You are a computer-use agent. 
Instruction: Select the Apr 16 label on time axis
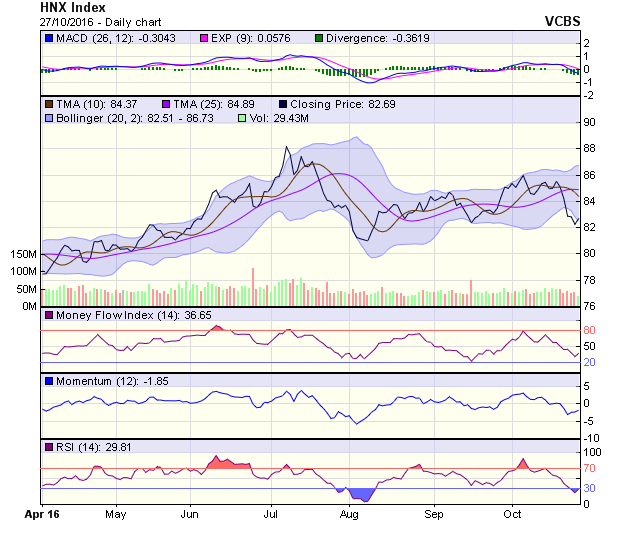click(42, 514)
